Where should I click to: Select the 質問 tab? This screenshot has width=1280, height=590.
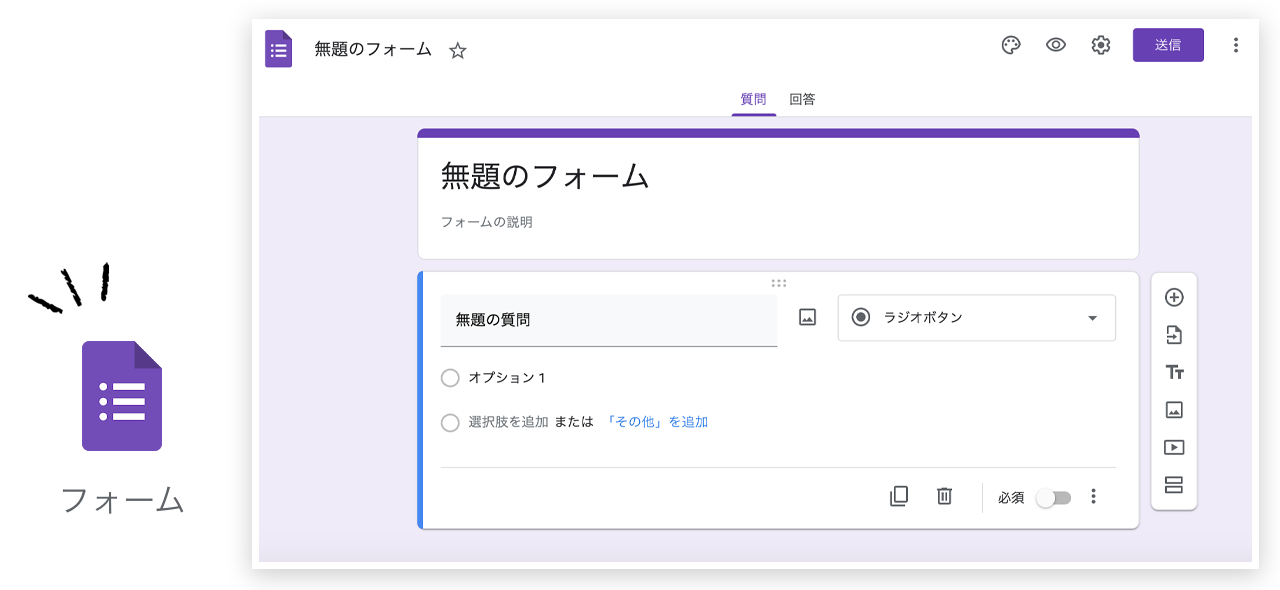[753, 99]
